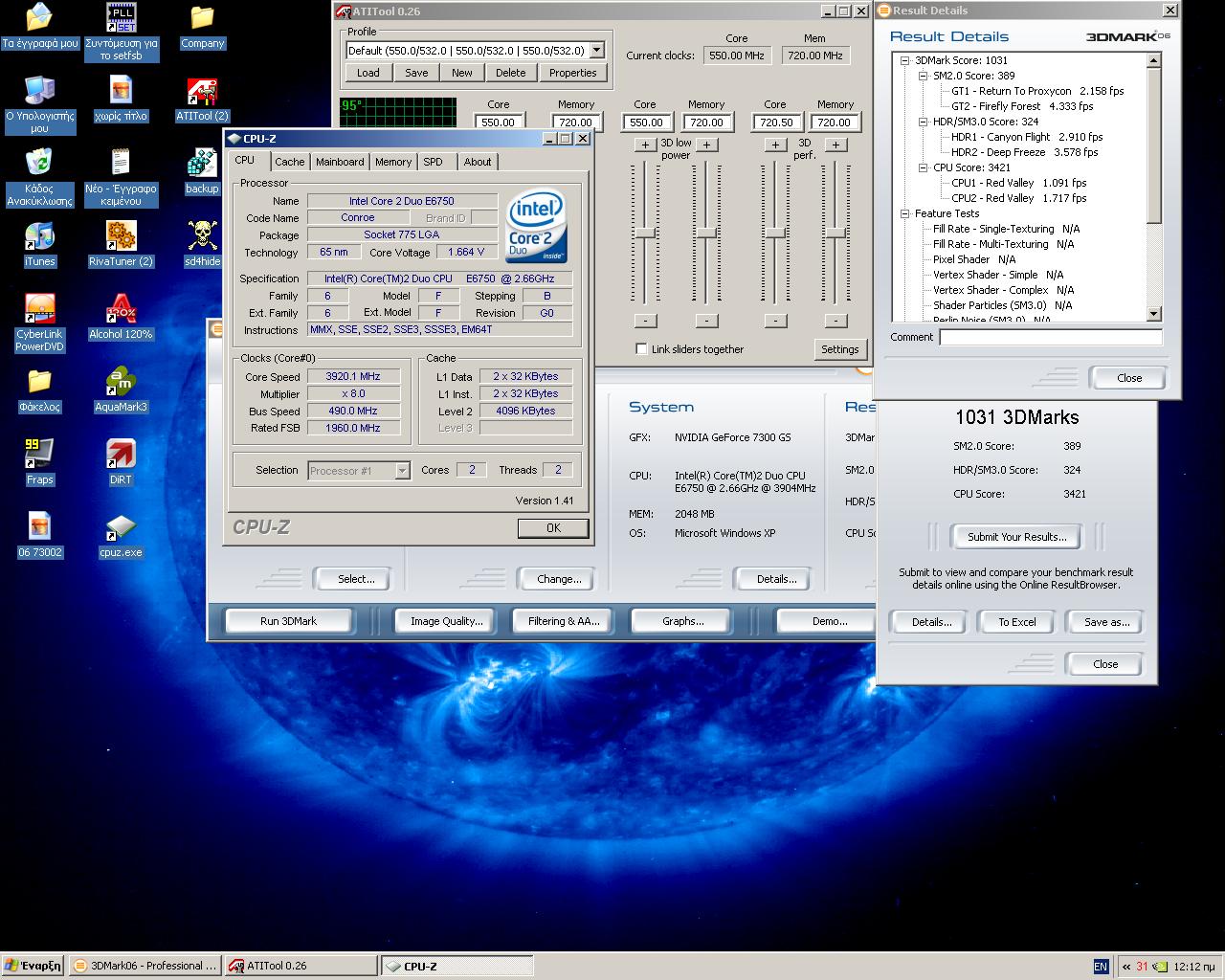Launch RivaTuner (2) desktop shortcut
Viewport: 1225px width, 980px height.
click(x=121, y=245)
